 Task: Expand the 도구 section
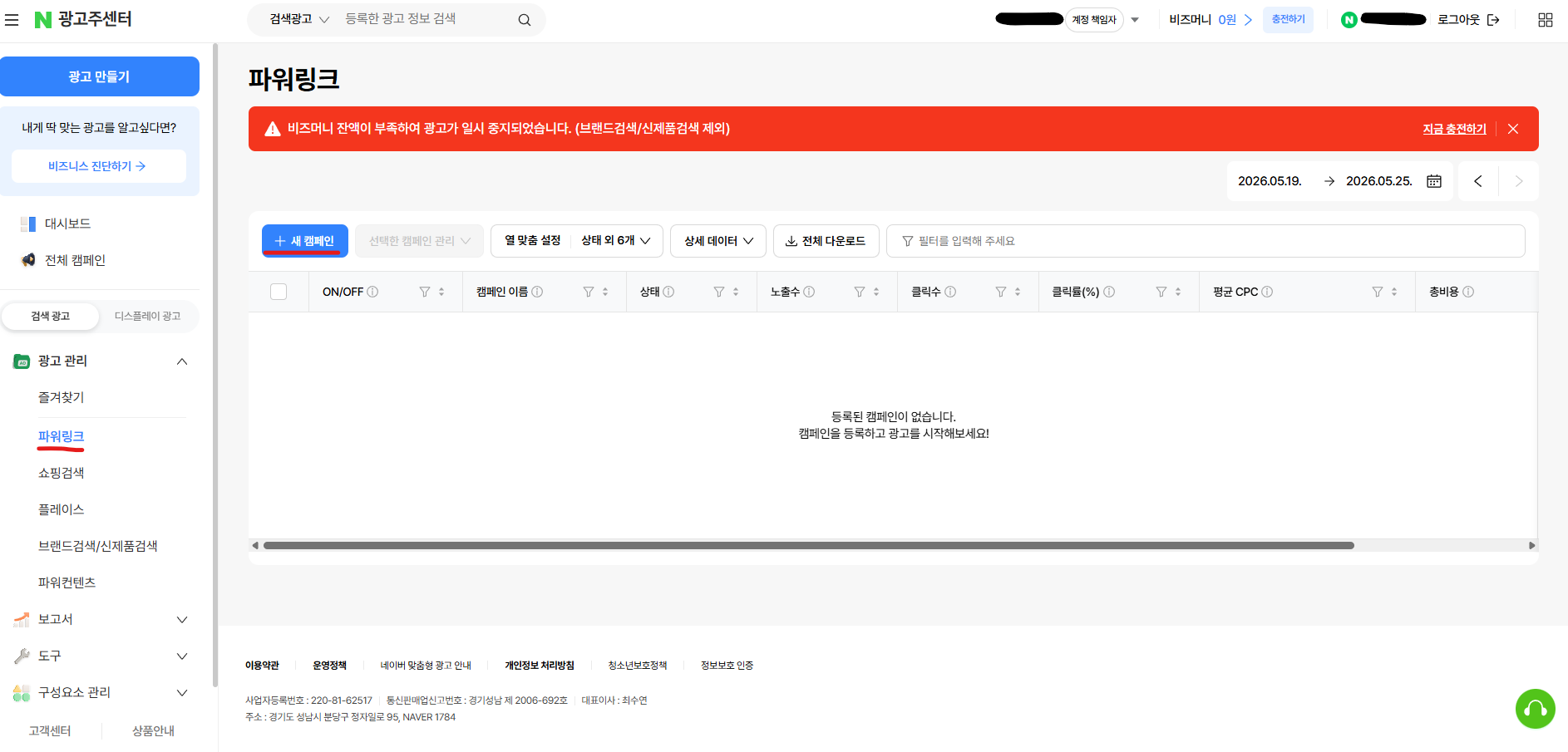(182, 656)
